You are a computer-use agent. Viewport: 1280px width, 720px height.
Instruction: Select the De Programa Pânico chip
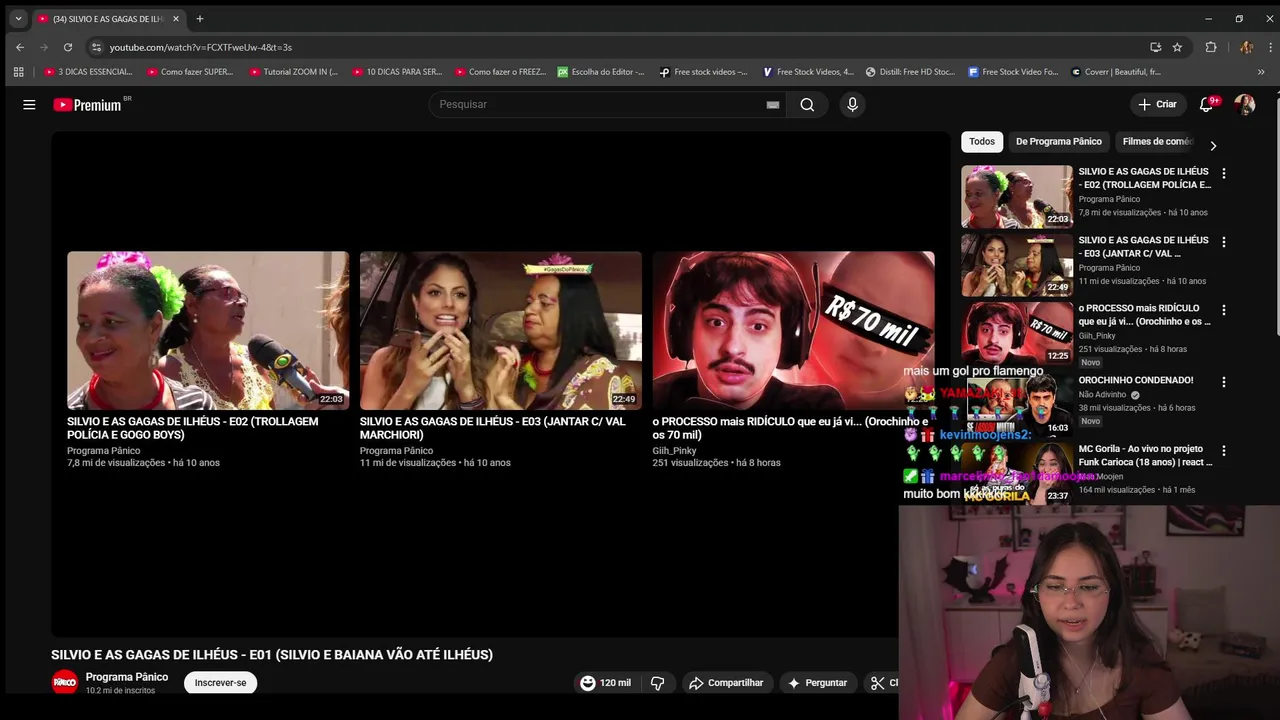(x=1058, y=141)
